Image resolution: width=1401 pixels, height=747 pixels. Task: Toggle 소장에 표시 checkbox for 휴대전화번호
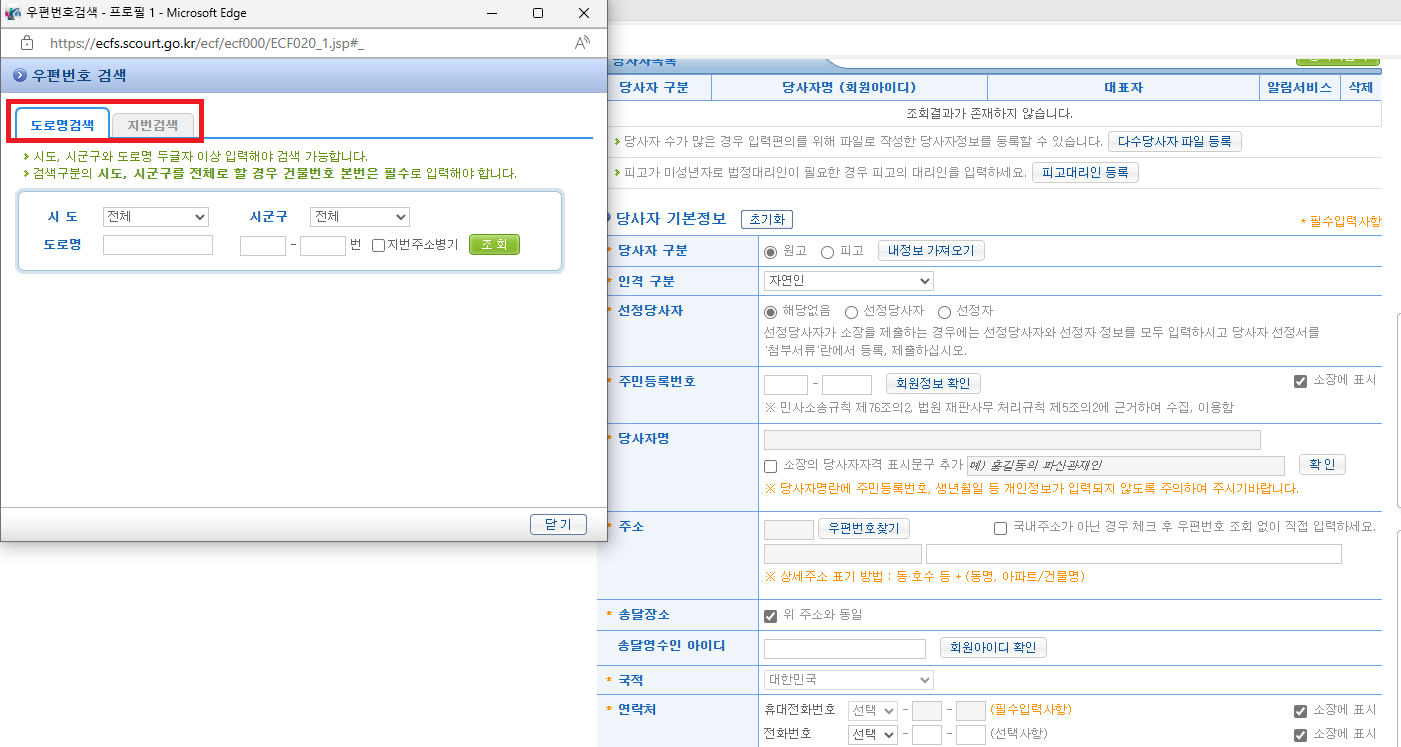pos(1300,711)
